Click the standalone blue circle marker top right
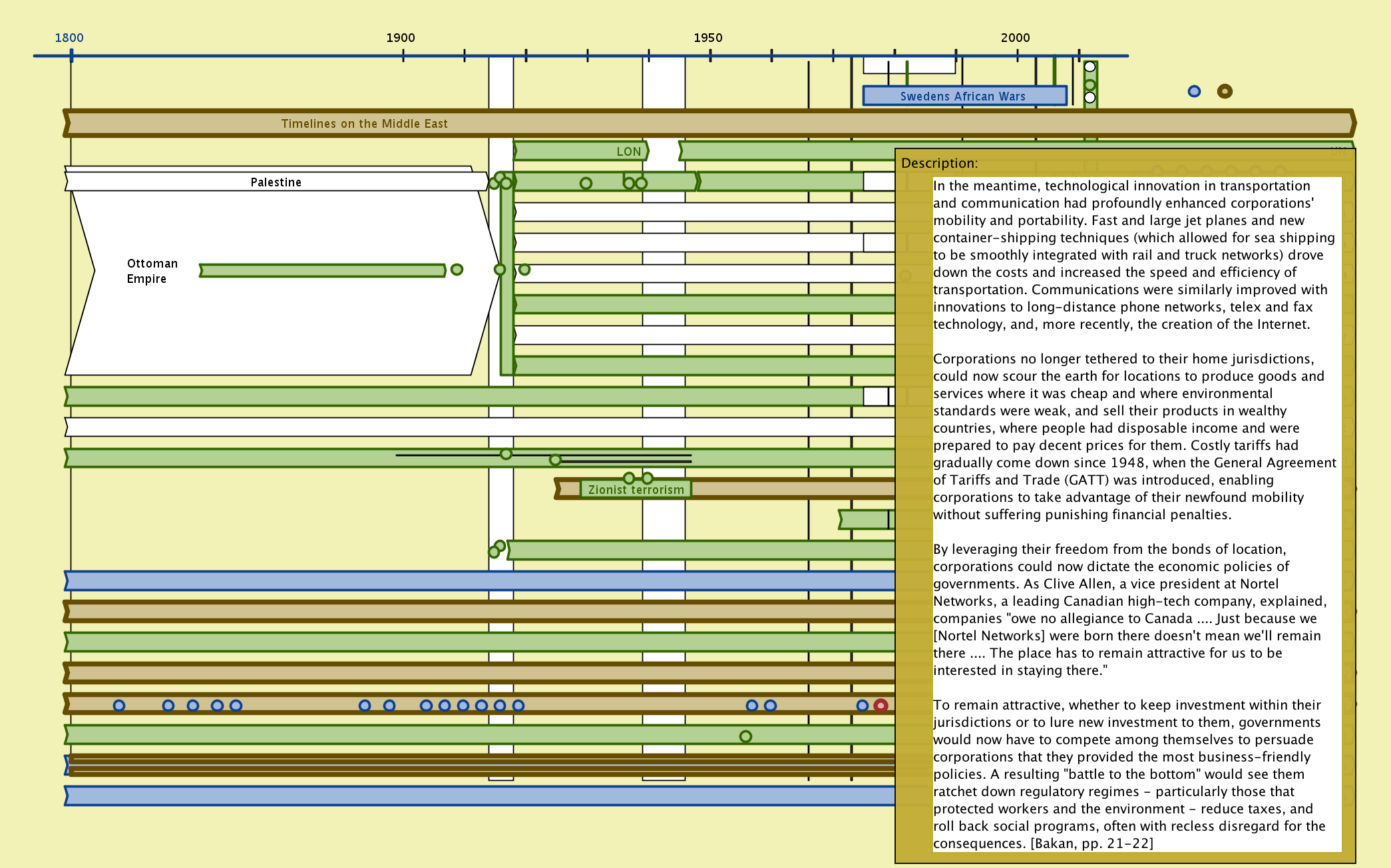 pos(1194,91)
